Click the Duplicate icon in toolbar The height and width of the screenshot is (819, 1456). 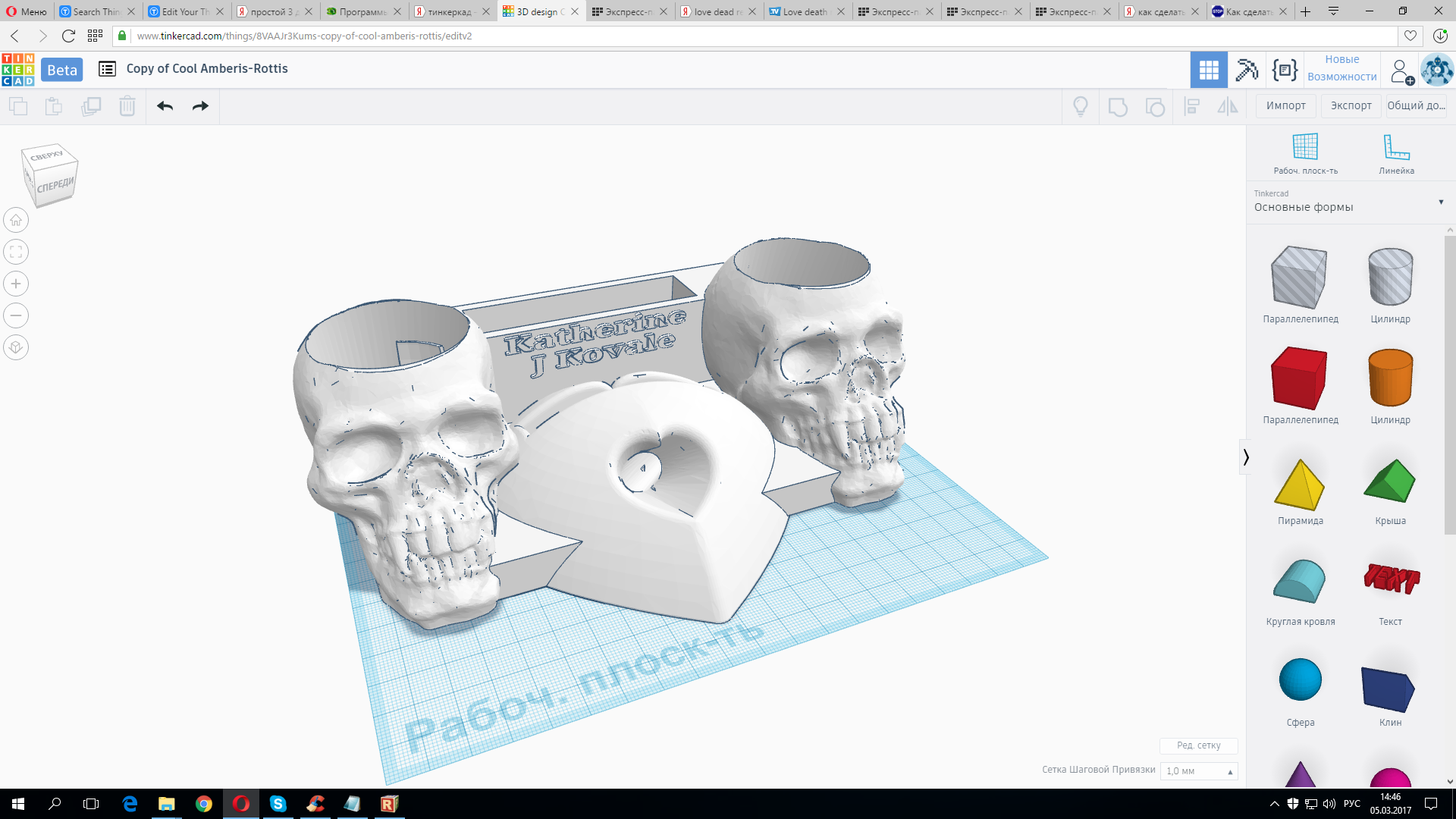[91, 106]
